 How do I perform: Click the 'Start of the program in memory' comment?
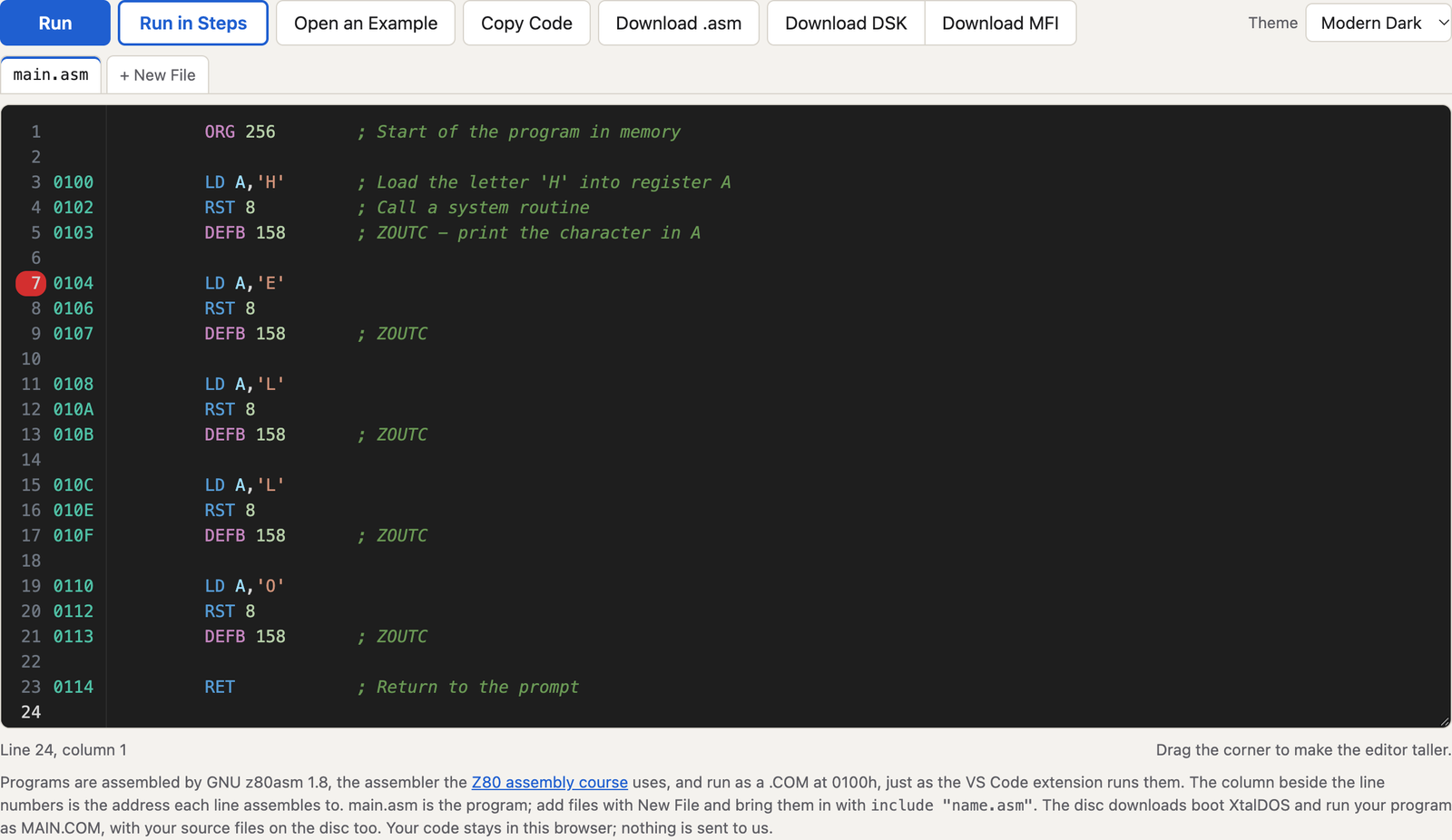point(518,132)
